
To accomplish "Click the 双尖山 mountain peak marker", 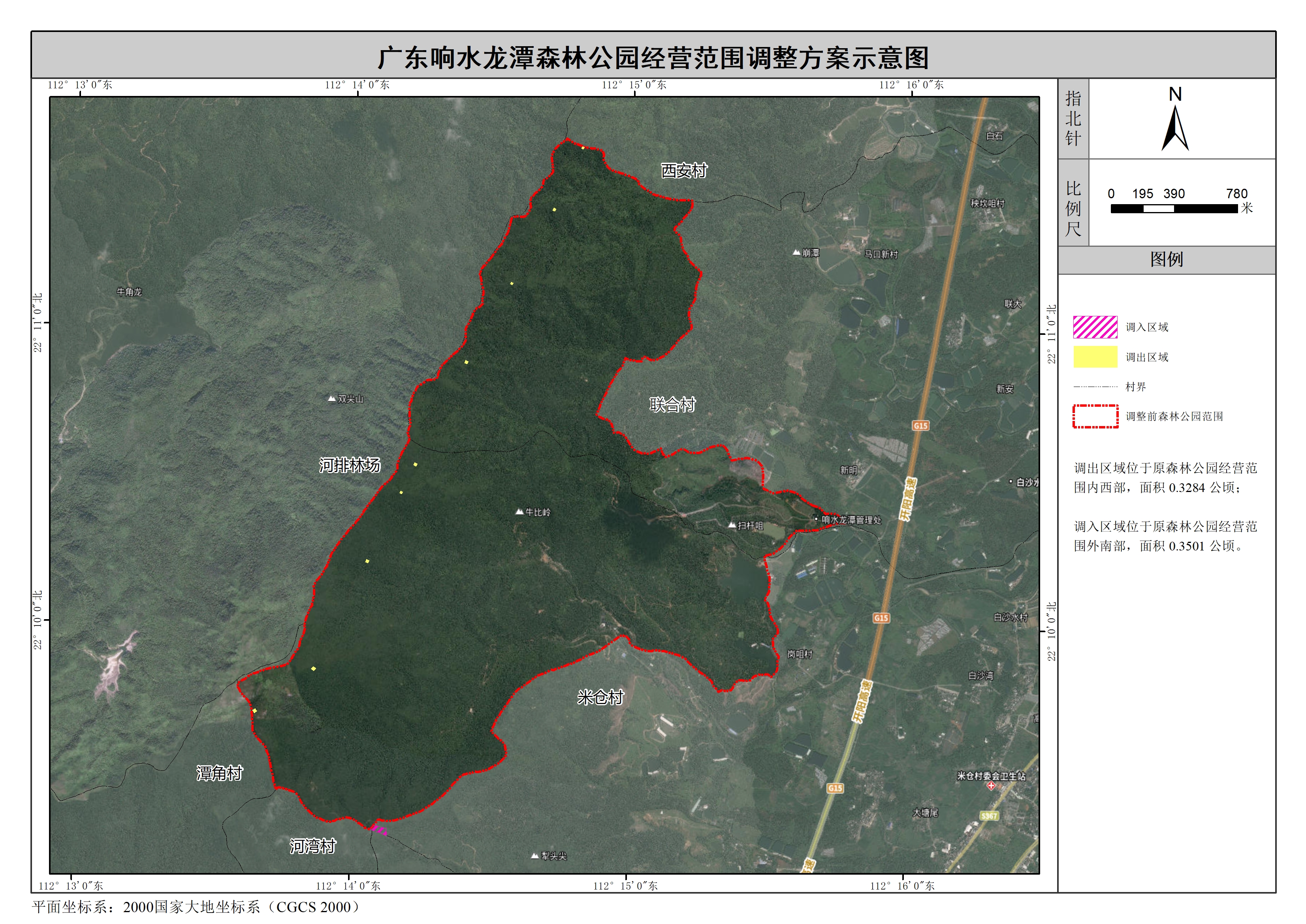I will [332, 399].
